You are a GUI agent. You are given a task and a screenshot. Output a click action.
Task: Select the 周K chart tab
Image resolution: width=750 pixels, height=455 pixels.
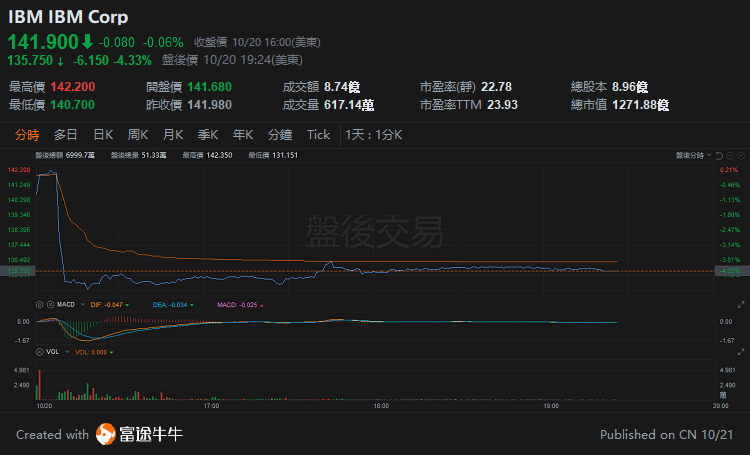click(x=138, y=135)
